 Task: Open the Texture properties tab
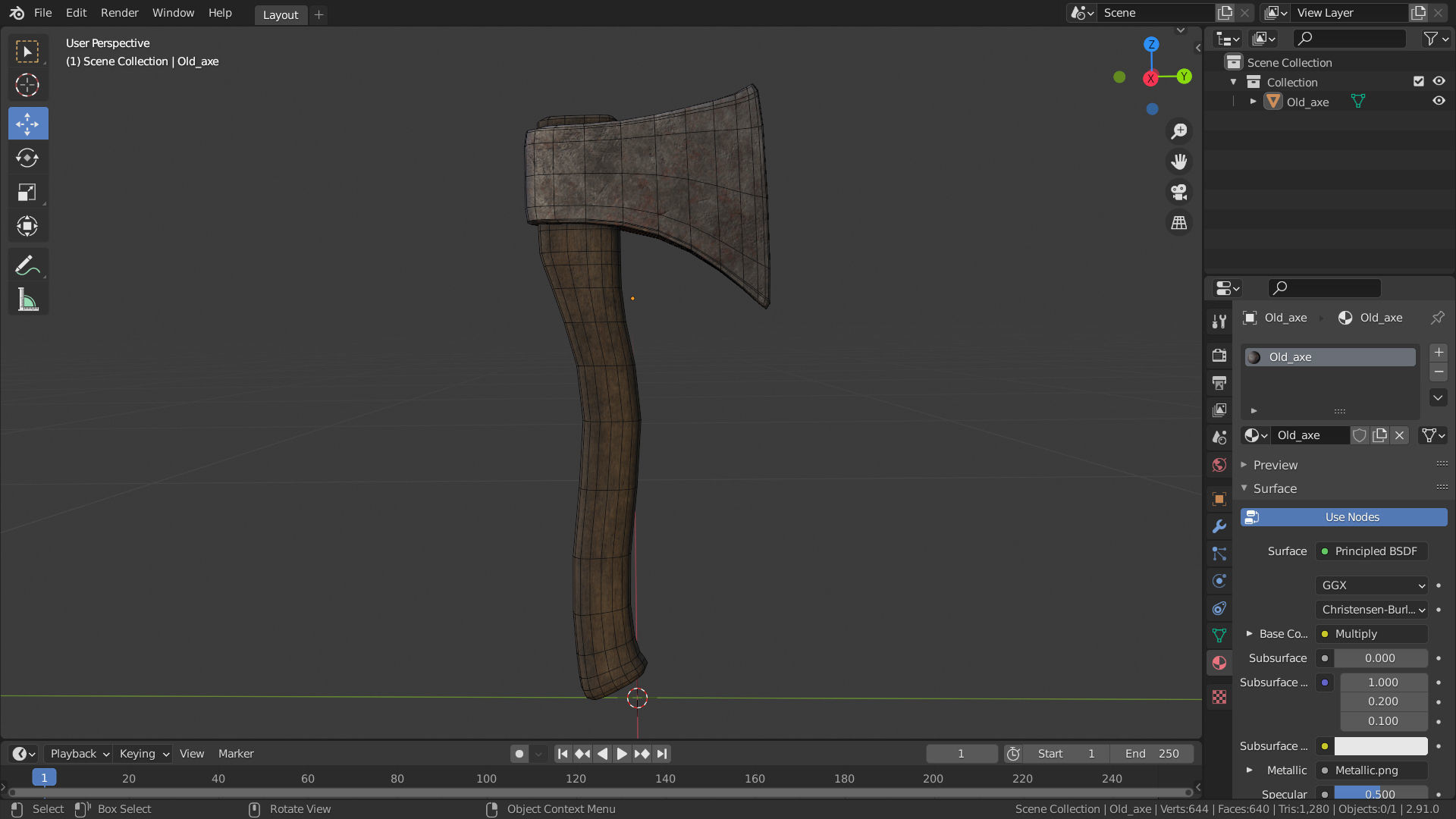pyautogui.click(x=1219, y=697)
